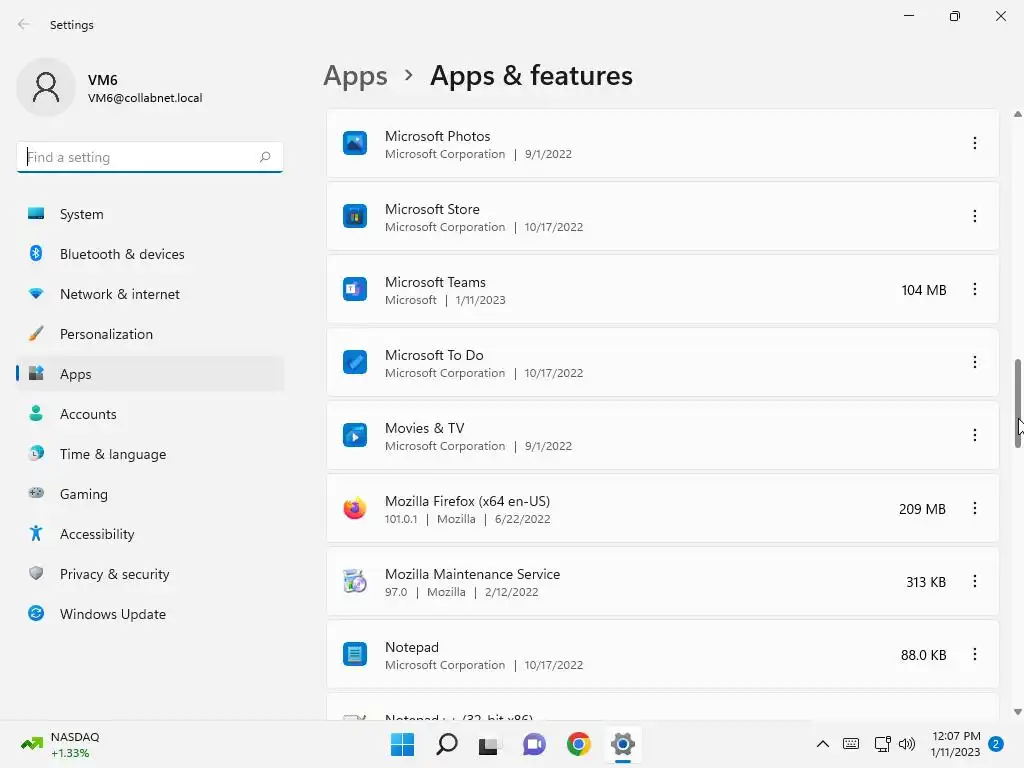Click the Microsoft To Do app icon

click(355, 362)
